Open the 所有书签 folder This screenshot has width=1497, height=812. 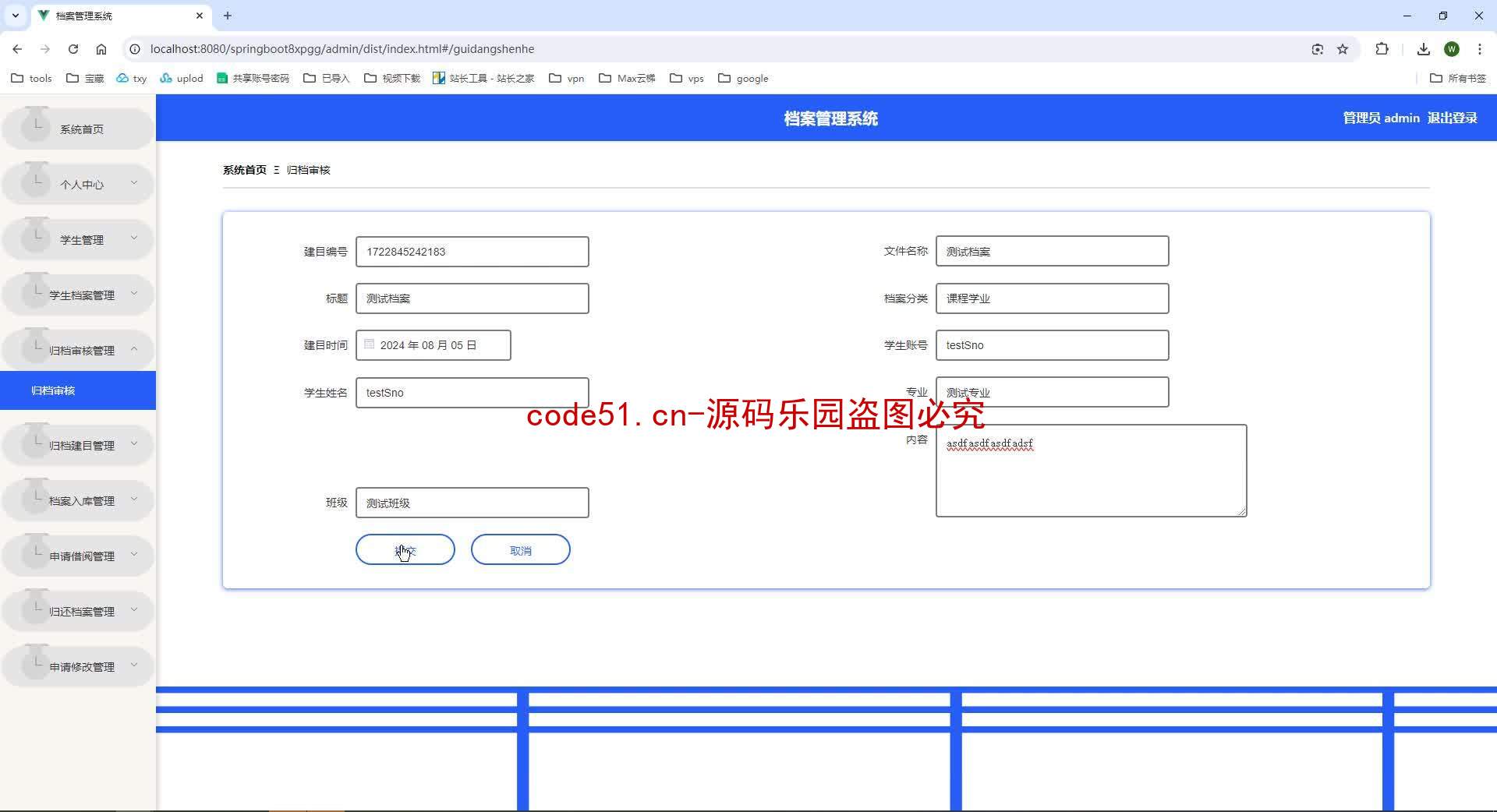pos(1457,78)
